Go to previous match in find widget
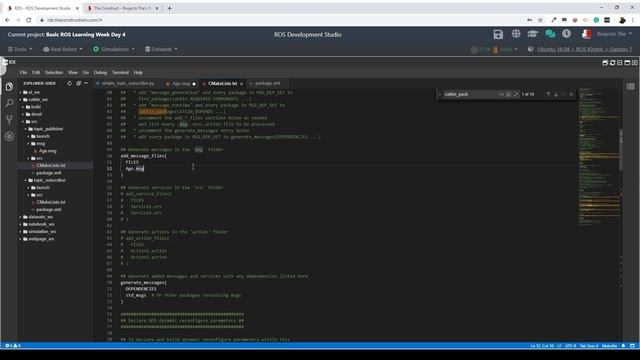This screenshot has height=360, width=640. coord(548,94)
